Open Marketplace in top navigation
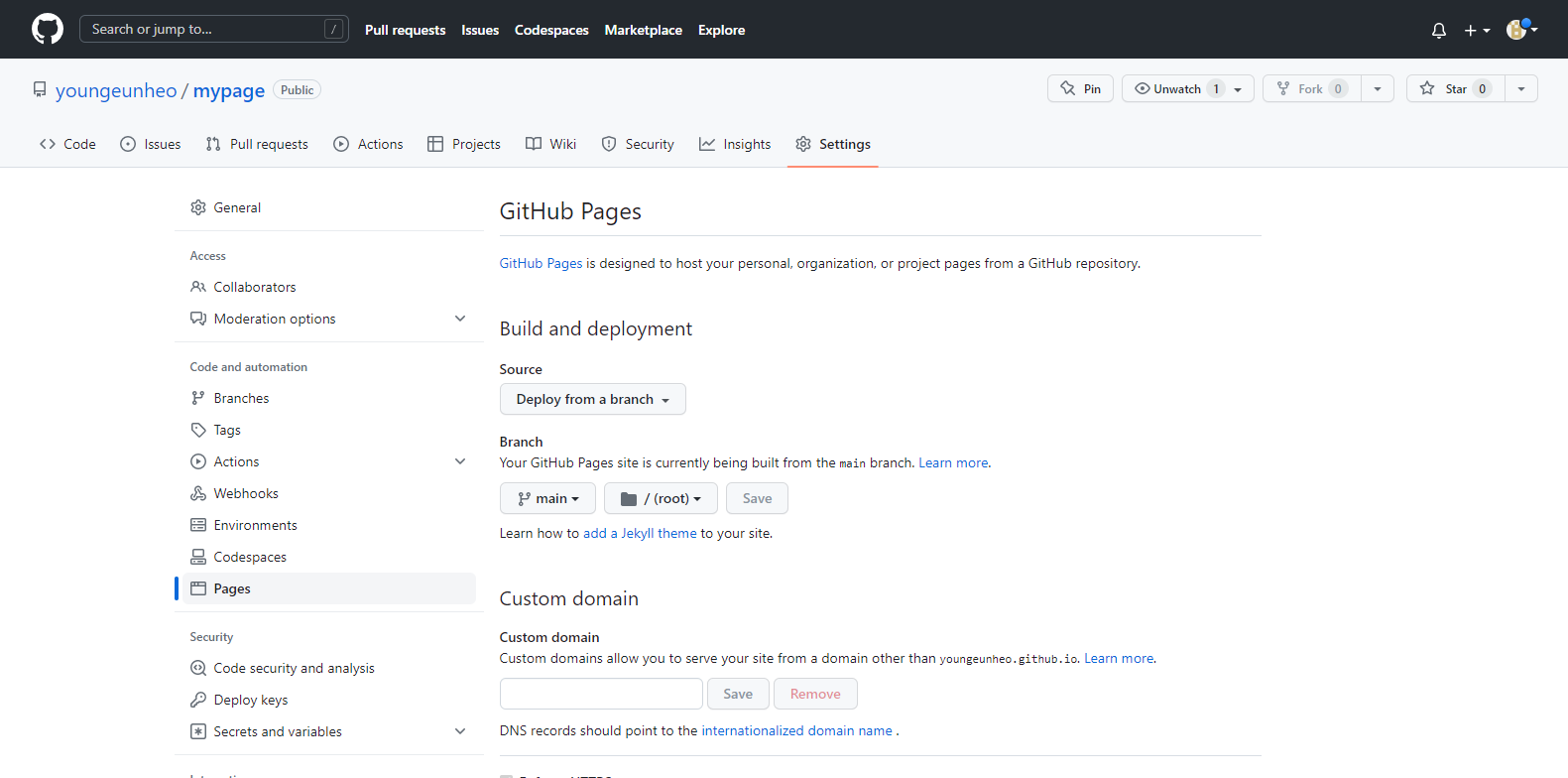This screenshot has height=778, width=1568. click(644, 30)
